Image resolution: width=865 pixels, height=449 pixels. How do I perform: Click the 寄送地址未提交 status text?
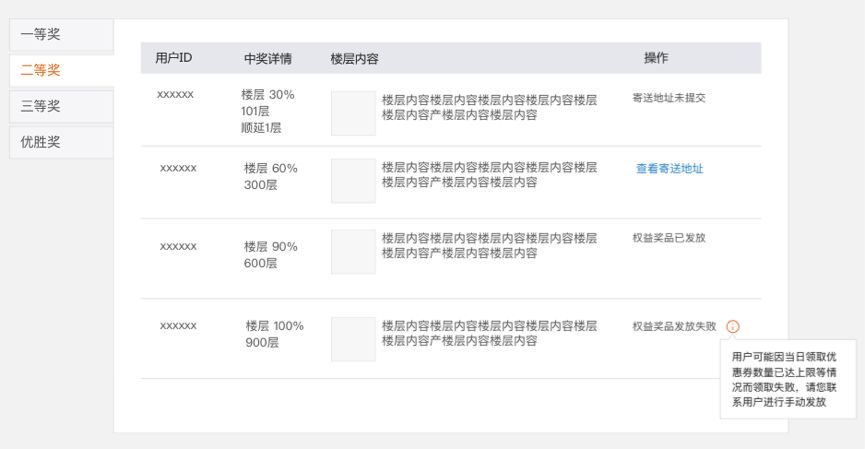[x=669, y=98]
